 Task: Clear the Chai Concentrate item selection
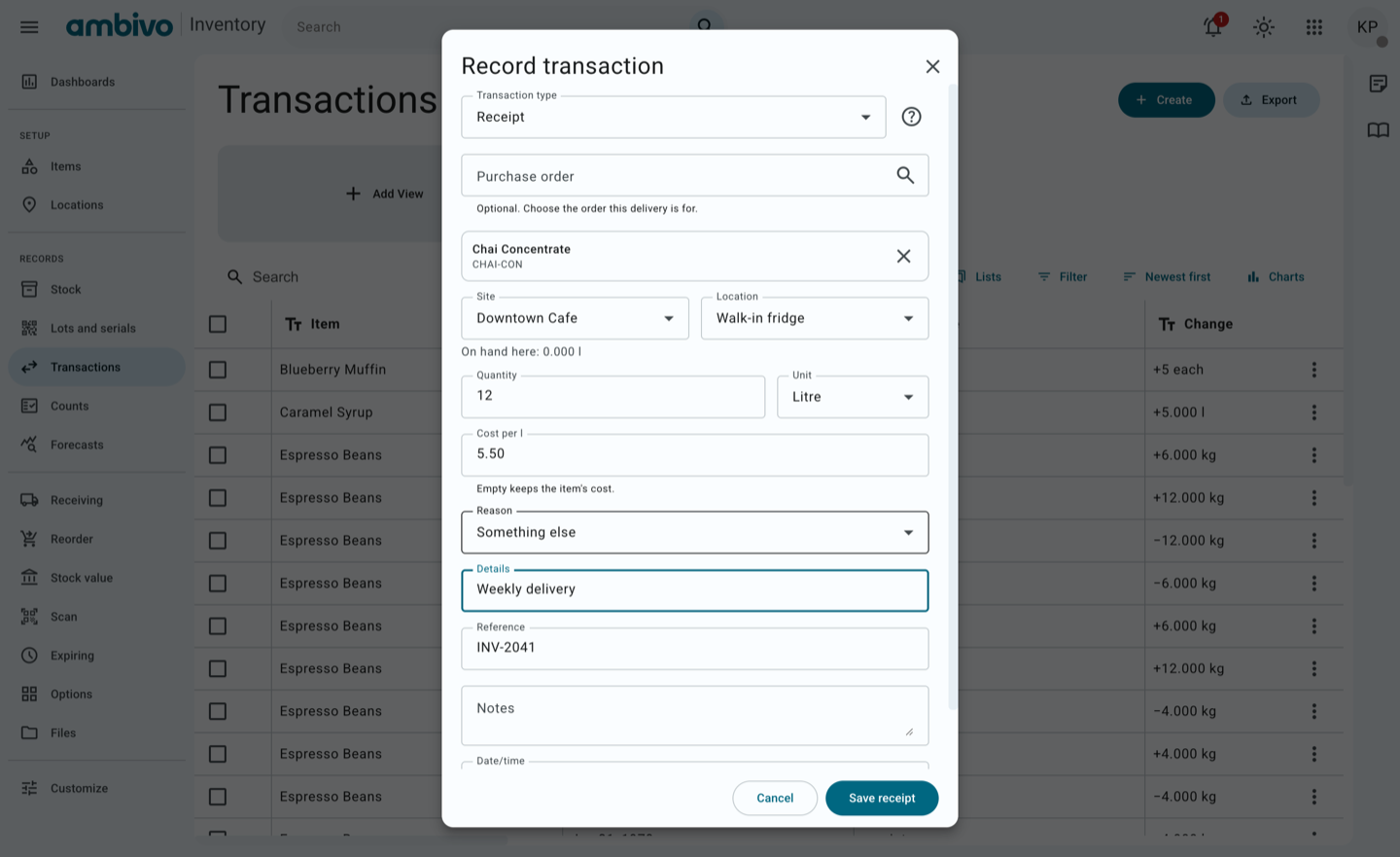(x=903, y=256)
